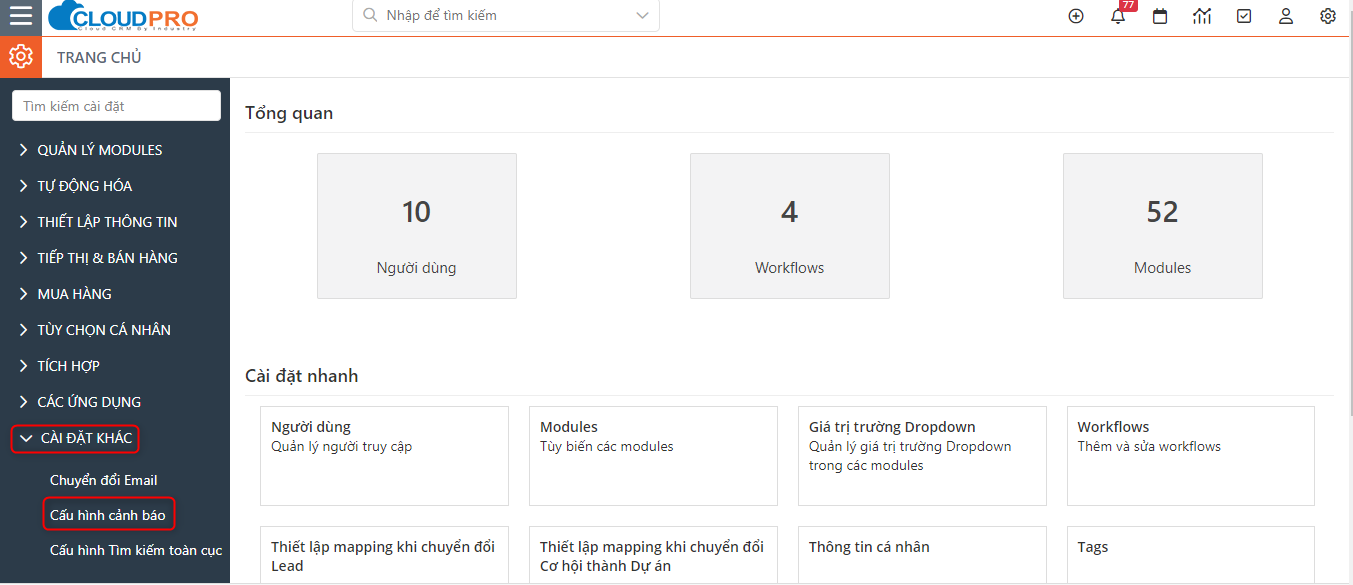Open the user profile icon
Image resolution: width=1353 pixels, height=585 pixels.
coord(1286,16)
